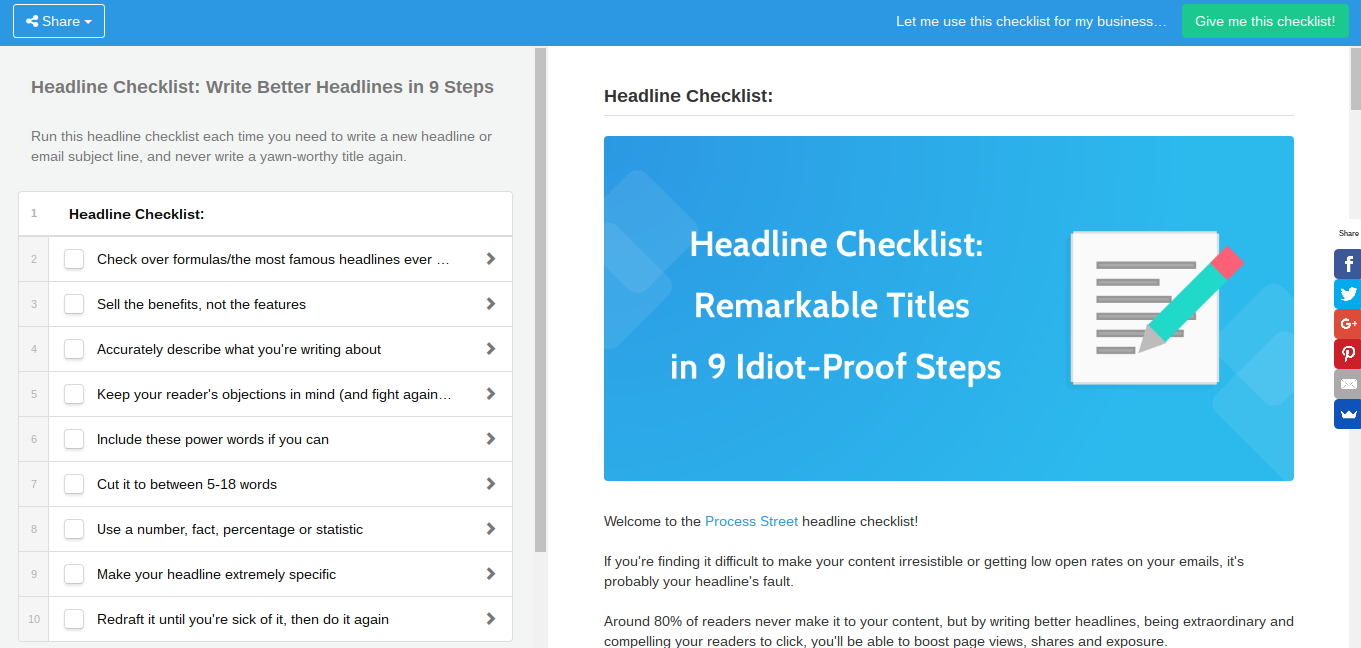Expand 'Include these power words' chevron arrow
The width and height of the screenshot is (1361, 648).
tap(490, 439)
